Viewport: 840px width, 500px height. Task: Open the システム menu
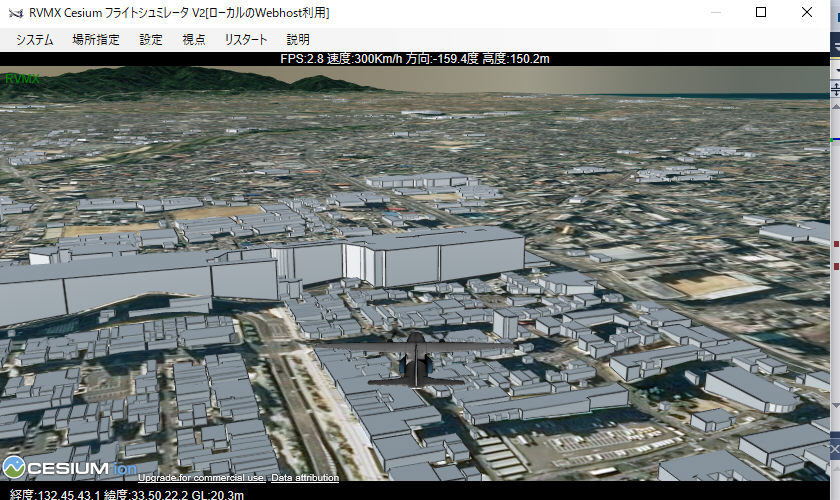point(34,40)
